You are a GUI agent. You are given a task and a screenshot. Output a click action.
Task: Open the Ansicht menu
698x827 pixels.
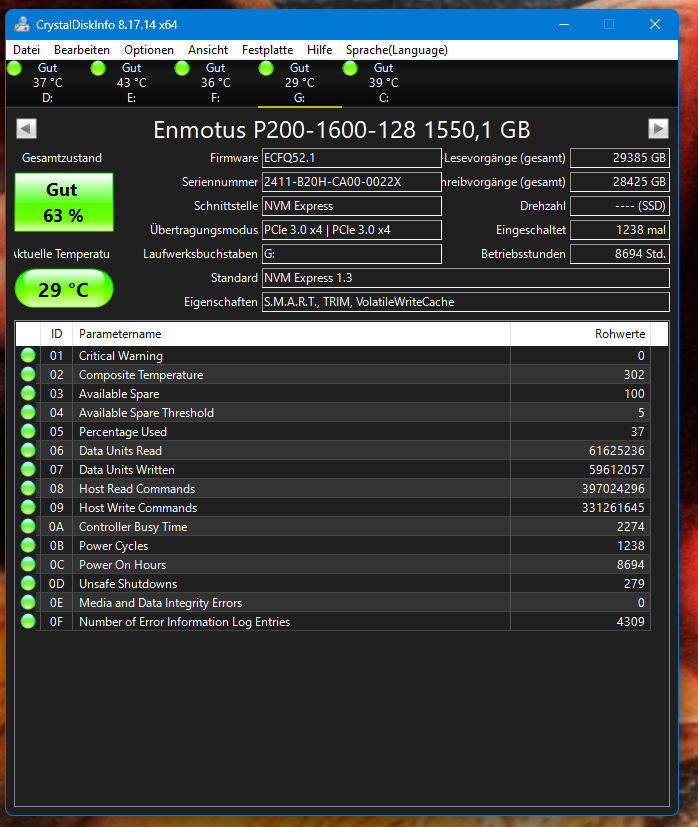(208, 50)
